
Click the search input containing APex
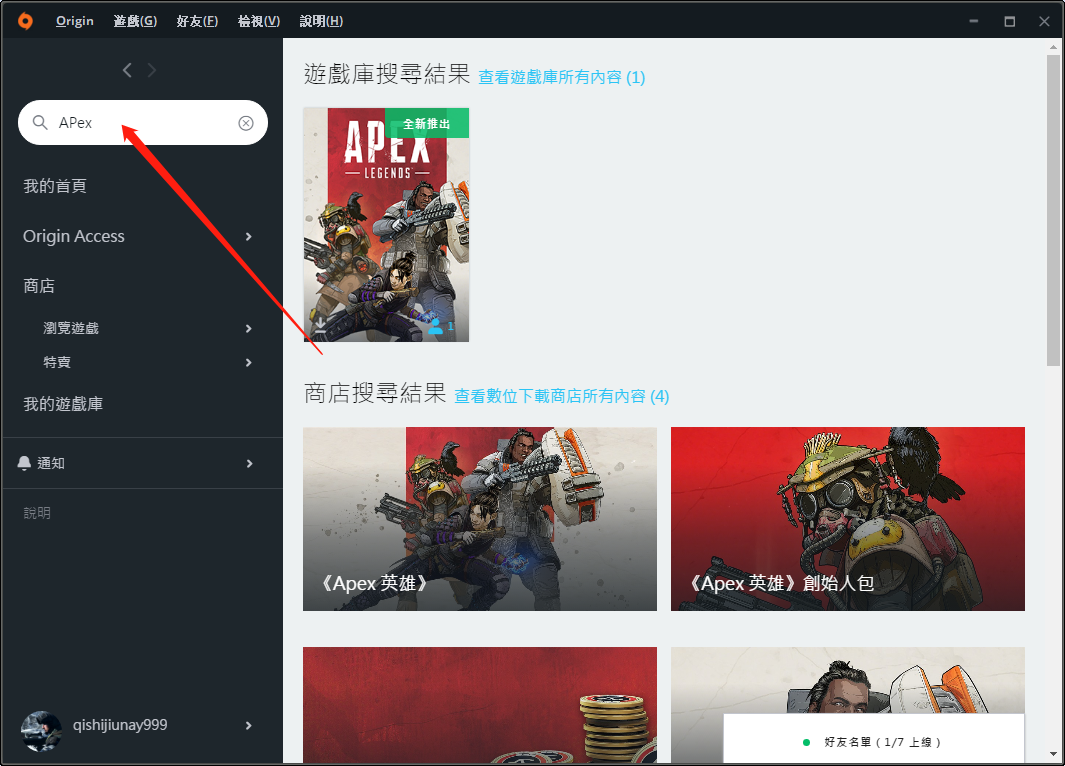[143, 123]
